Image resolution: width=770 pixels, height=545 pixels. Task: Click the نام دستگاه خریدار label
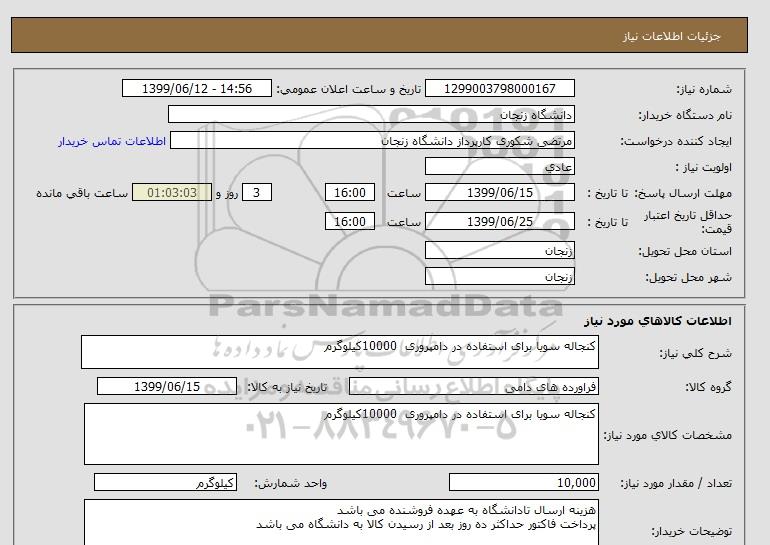(685, 115)
